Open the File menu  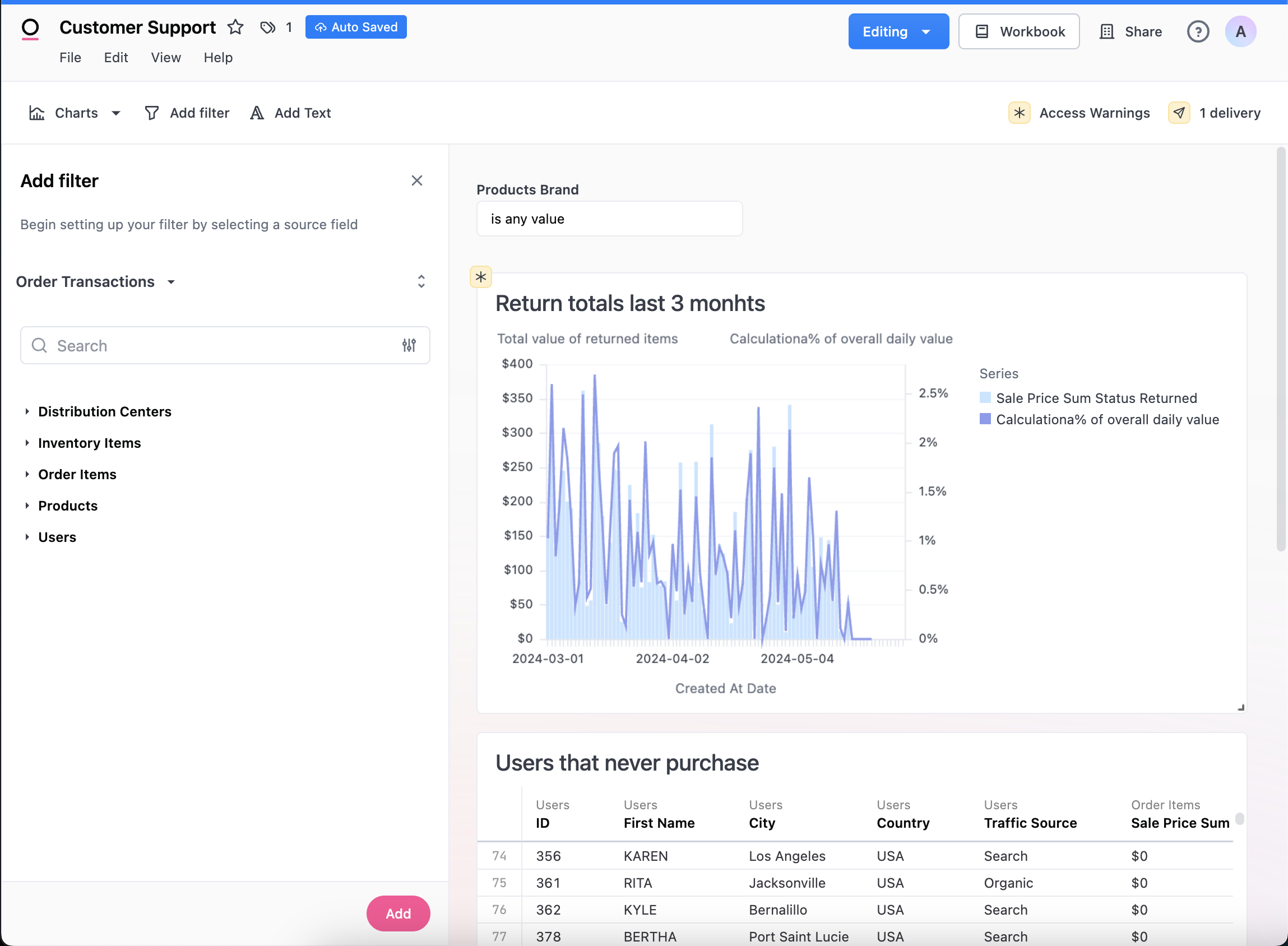(70, 57)
